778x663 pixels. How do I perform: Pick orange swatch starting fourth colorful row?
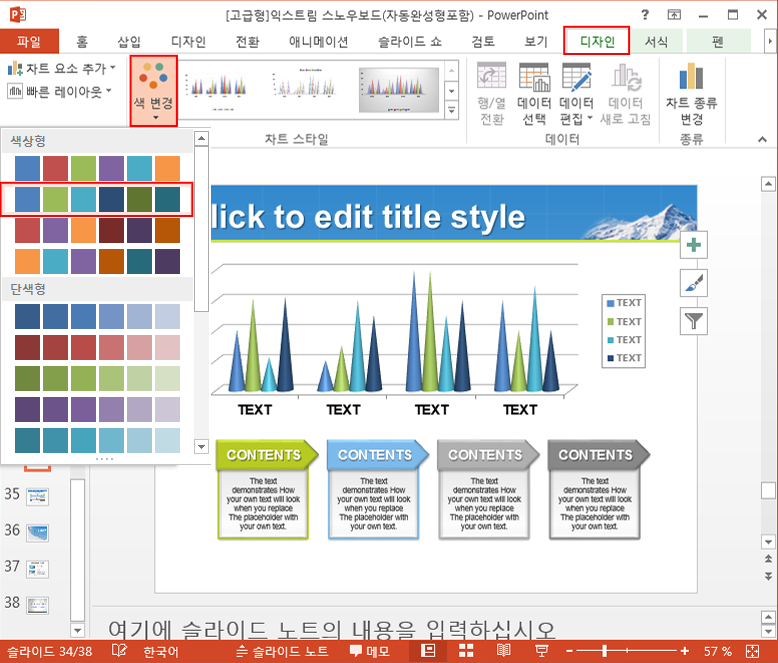(27, 262)
